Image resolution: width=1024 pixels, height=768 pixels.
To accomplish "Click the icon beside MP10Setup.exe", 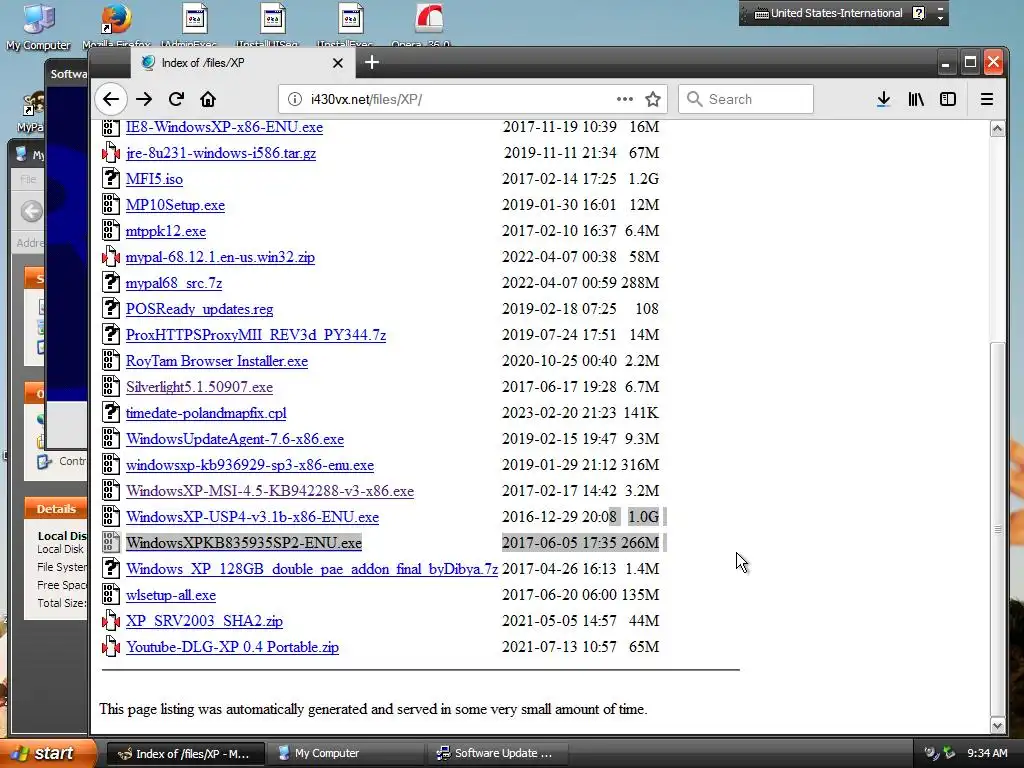I will pyautogui.click(x=111, y=204).
